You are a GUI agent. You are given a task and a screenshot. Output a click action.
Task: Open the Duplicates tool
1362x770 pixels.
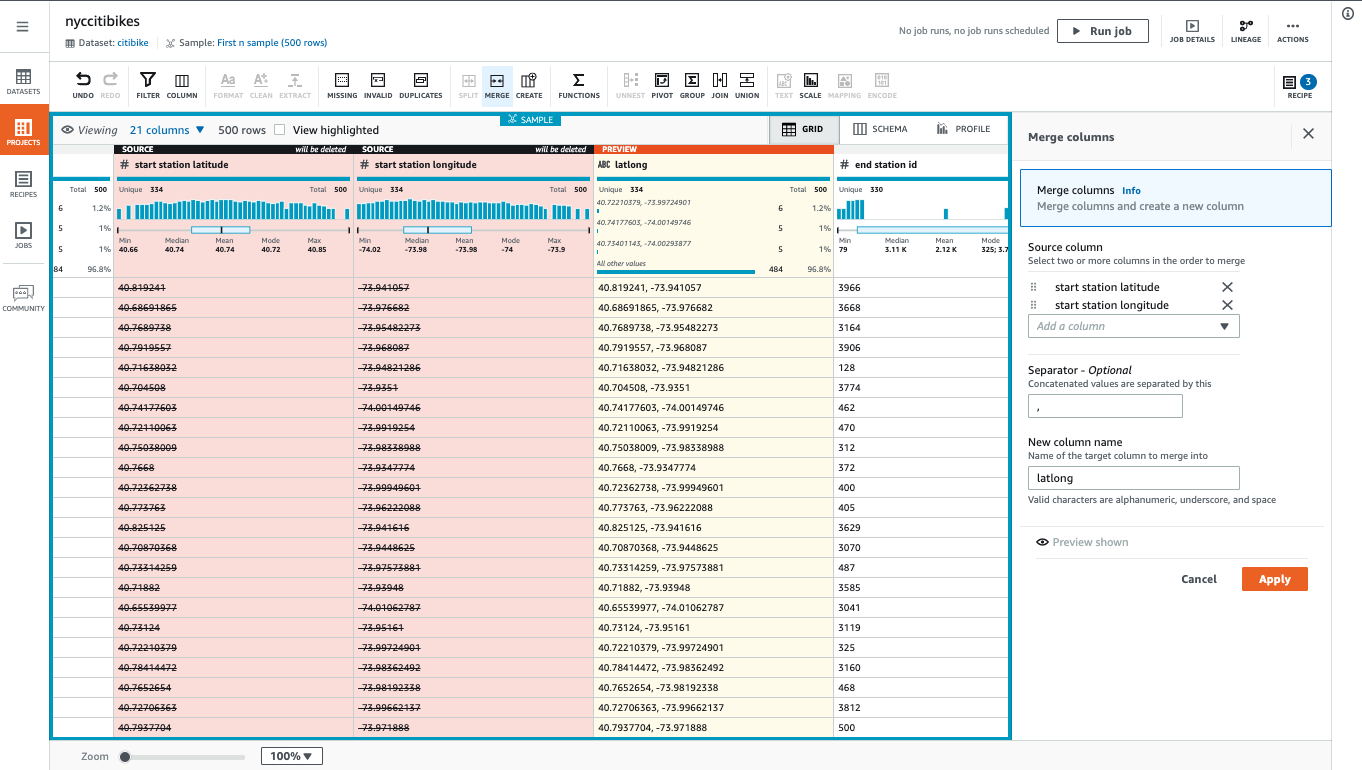[420, 85]
